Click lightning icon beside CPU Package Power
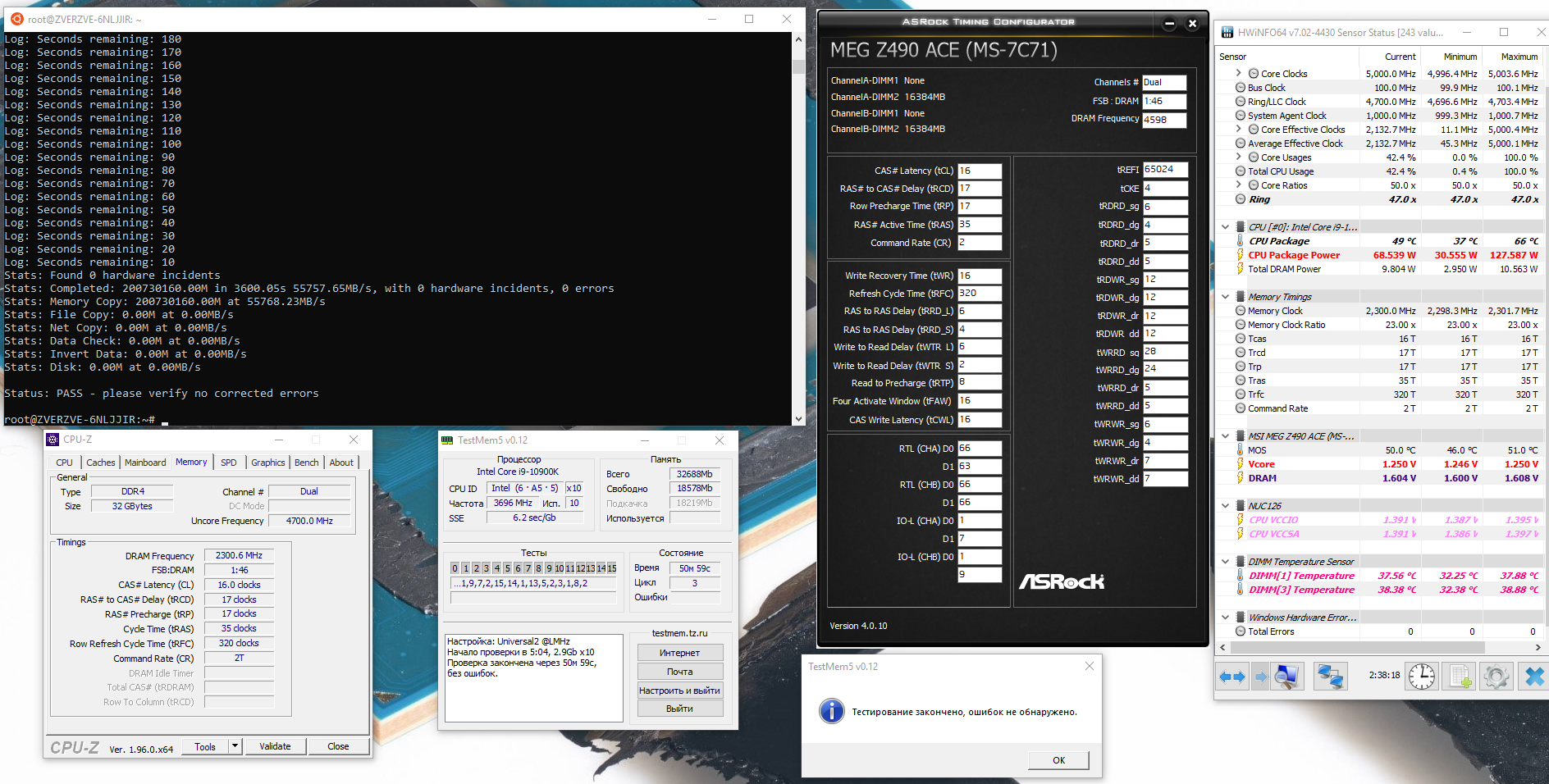This screenshot has width=1549, height=784. click(x=1241, y=255)
